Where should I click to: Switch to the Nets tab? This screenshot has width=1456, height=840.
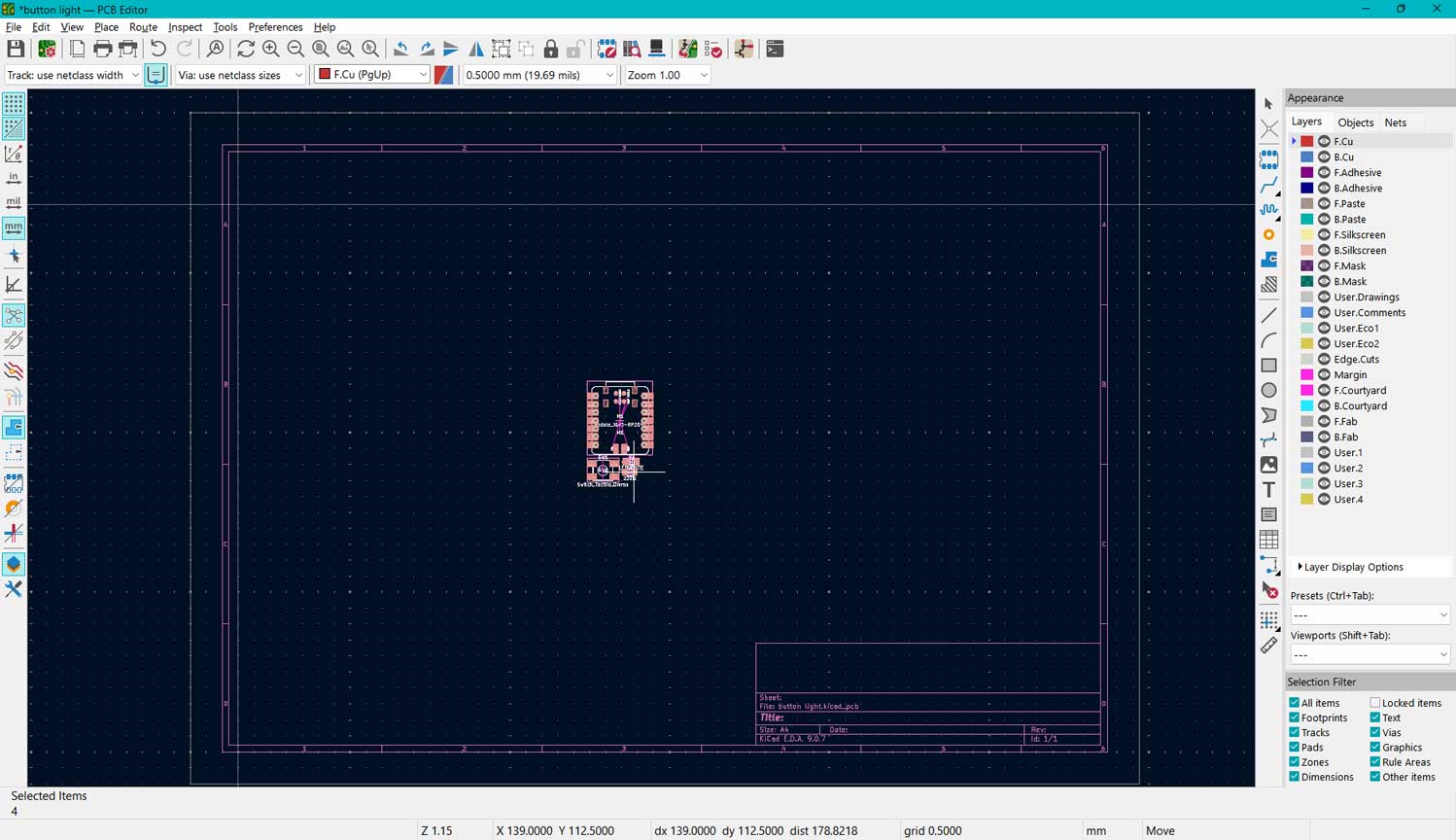pos(1395,122)
